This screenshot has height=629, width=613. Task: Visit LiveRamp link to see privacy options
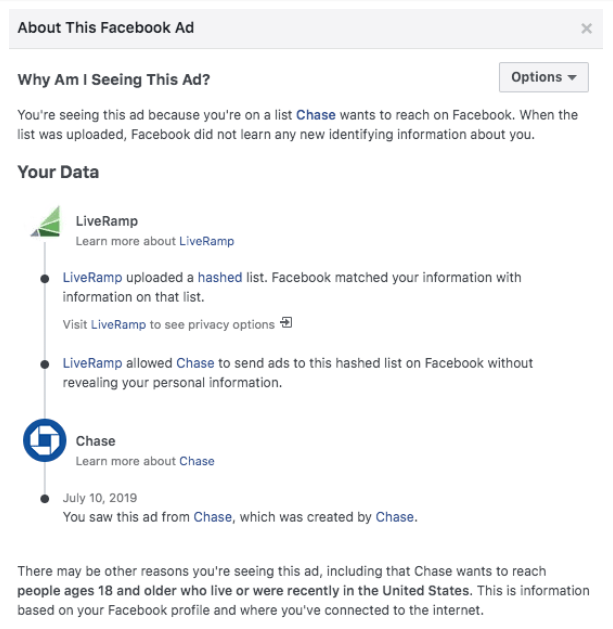pyautogui.click(x=118, y=324)
